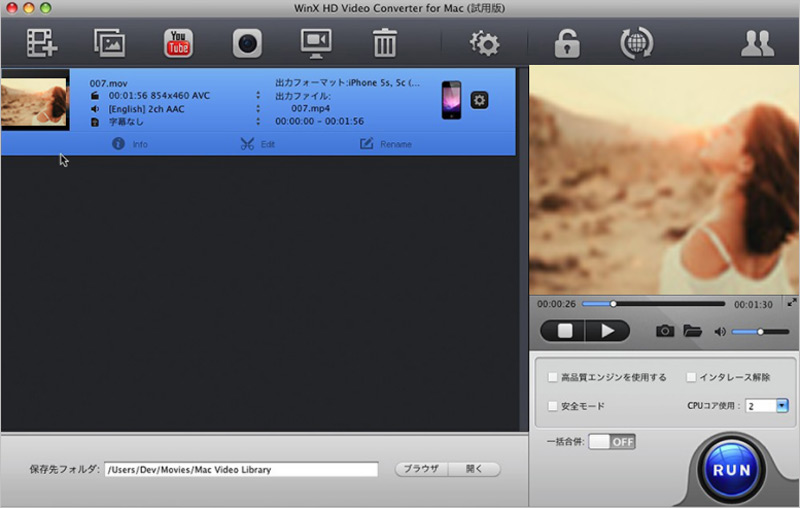Click the screen recorder monitor icon
Screen dimensions: 800x508
[x=316, y=43]
